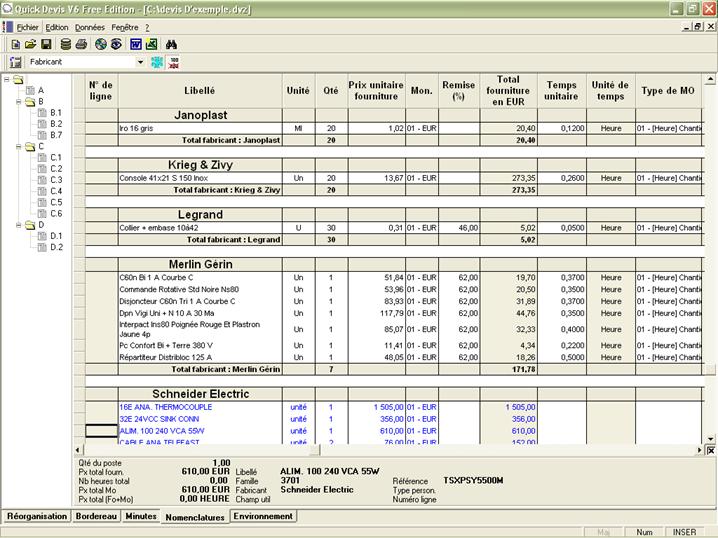Click the Open folder toolbar icon

(31, 44)
